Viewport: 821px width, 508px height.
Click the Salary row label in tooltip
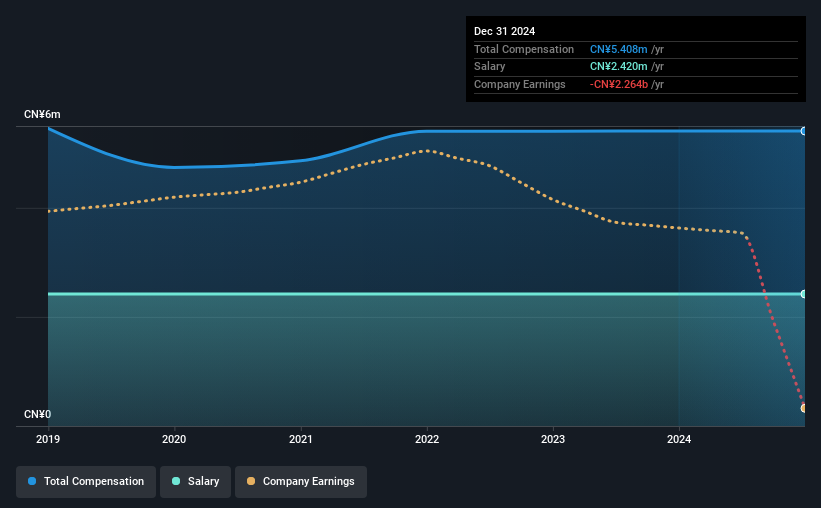tap(490, 67)
